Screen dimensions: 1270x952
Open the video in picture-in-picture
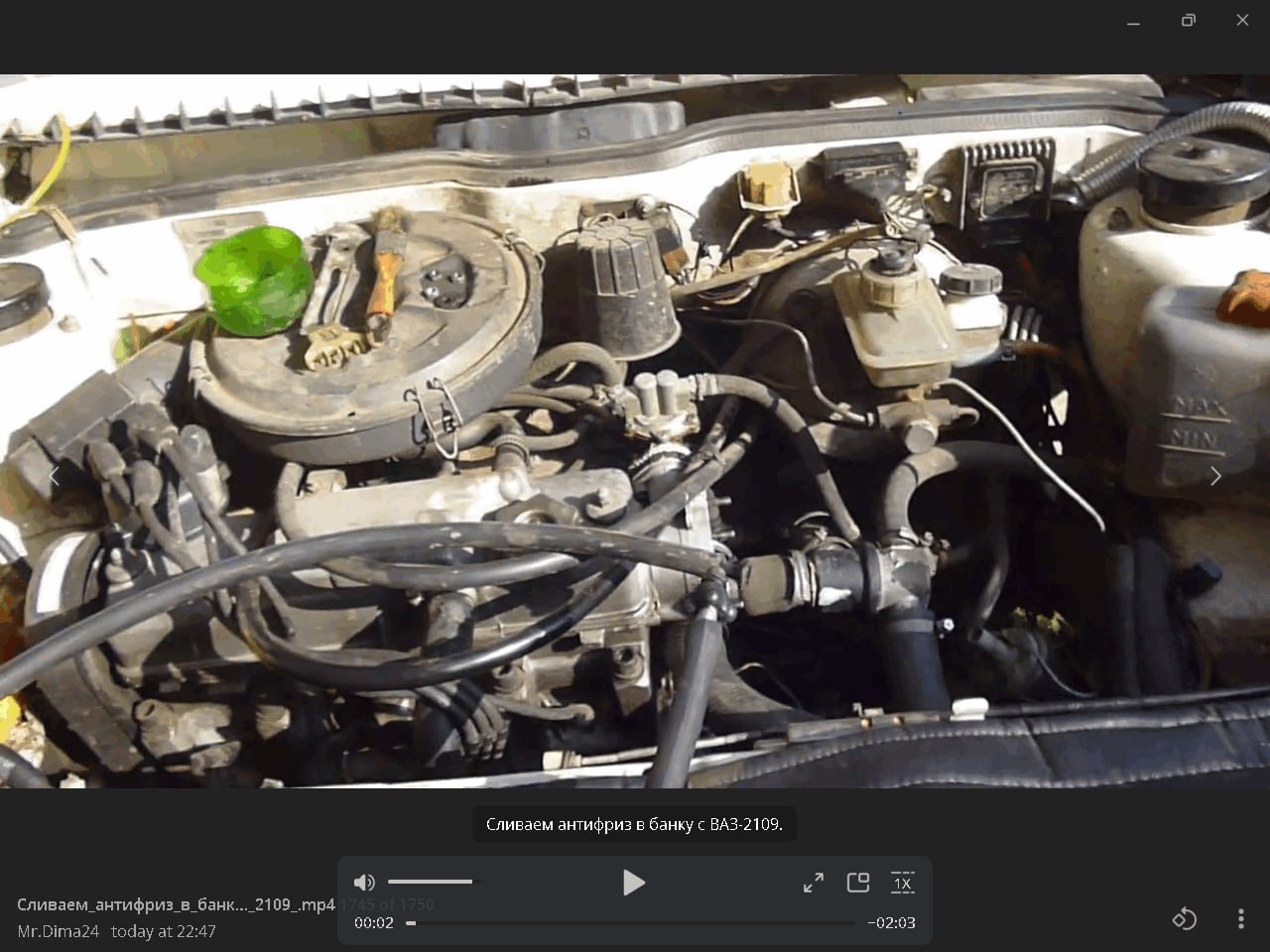858,883
